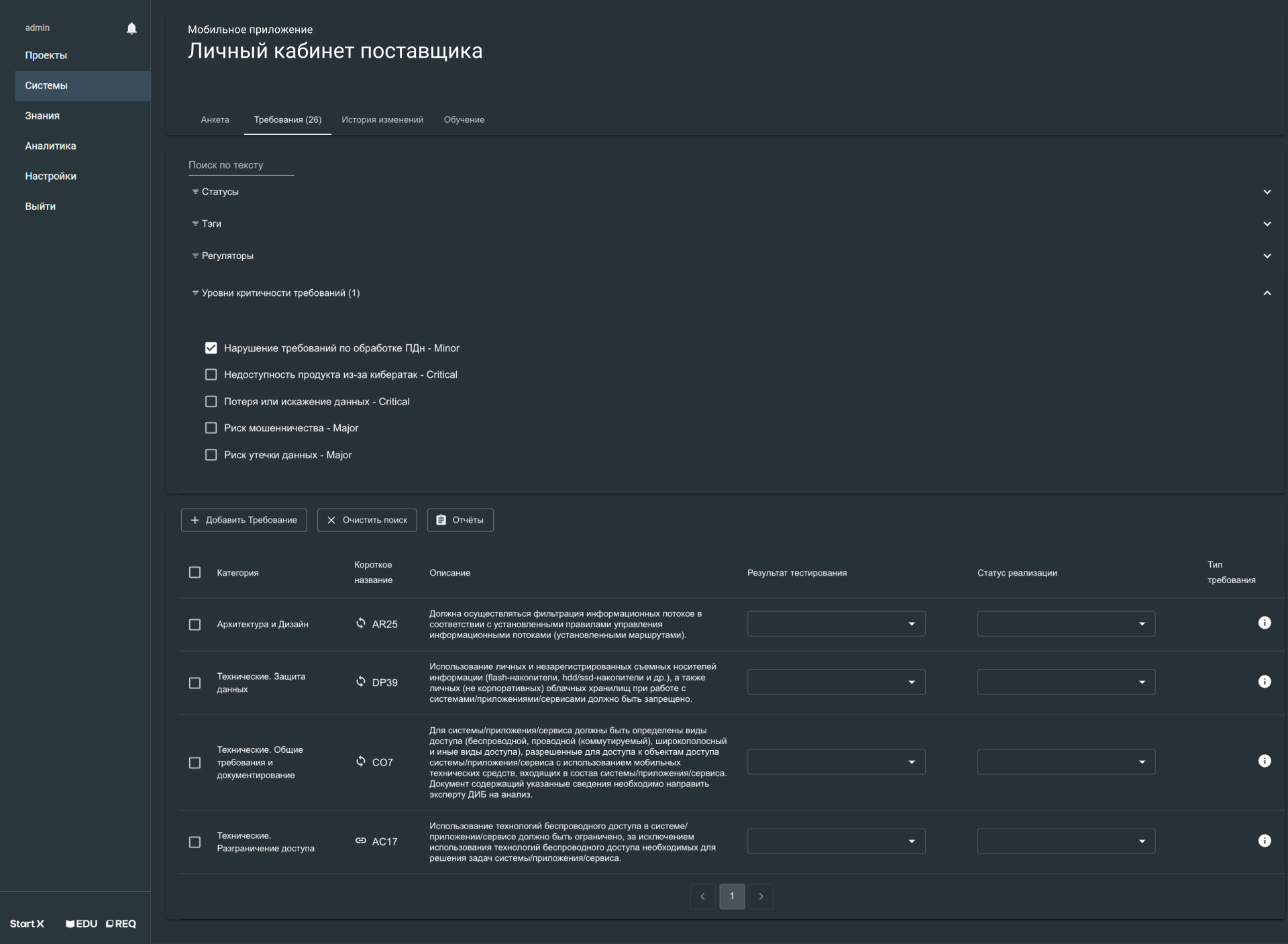
Task: Uncheck the ПДн Minor criticality filter
Action: click(x=211, y=348)
